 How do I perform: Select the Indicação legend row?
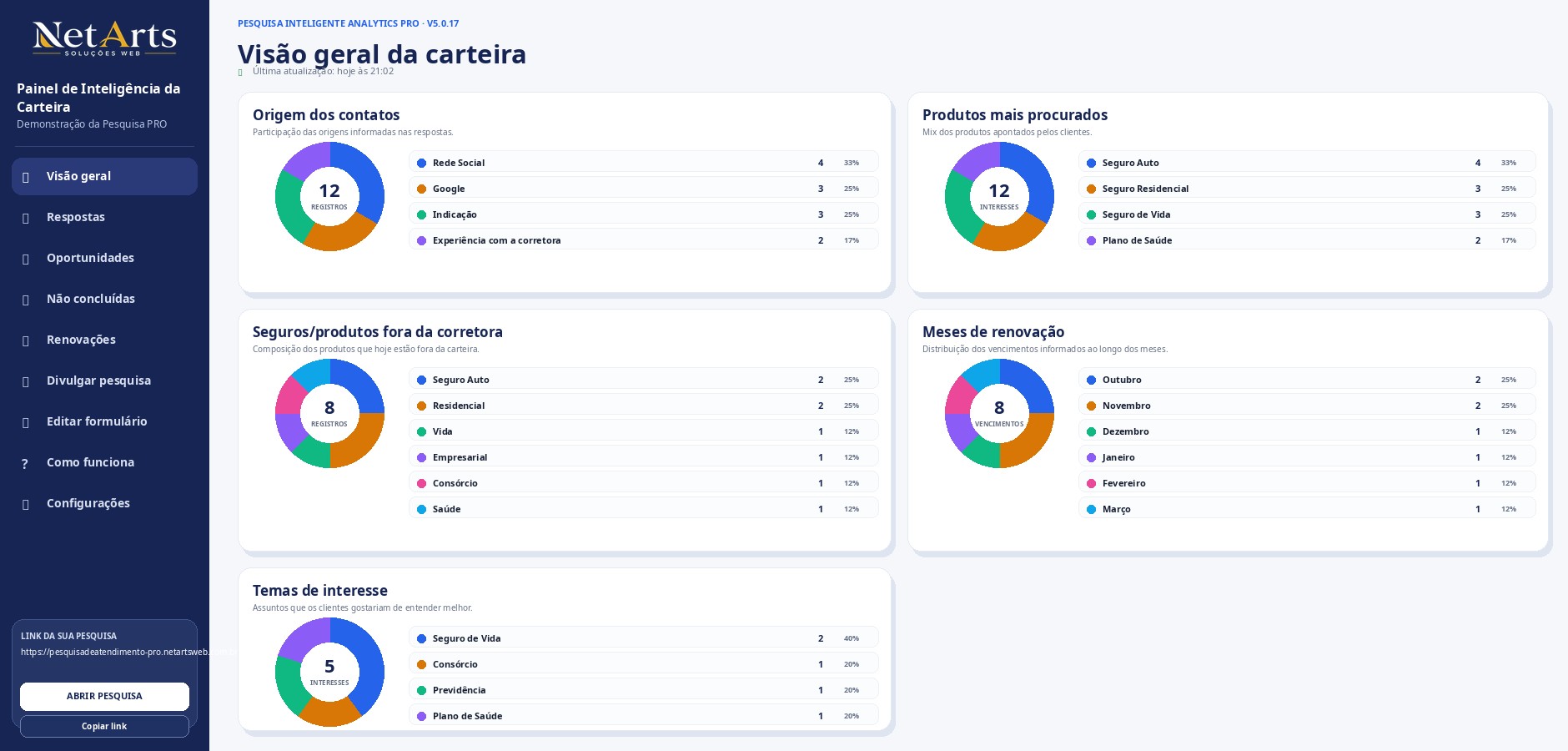tap(643, 214)
